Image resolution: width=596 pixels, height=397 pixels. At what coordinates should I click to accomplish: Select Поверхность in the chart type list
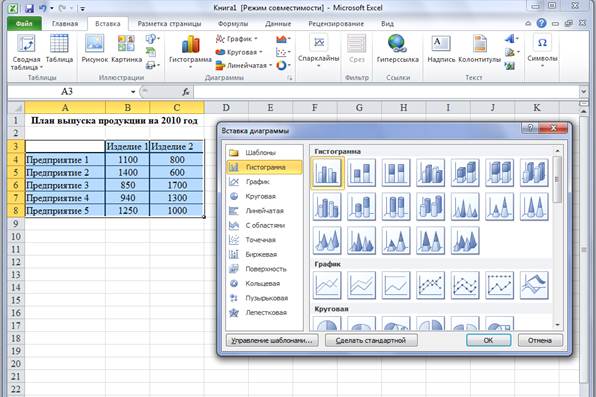264,269
